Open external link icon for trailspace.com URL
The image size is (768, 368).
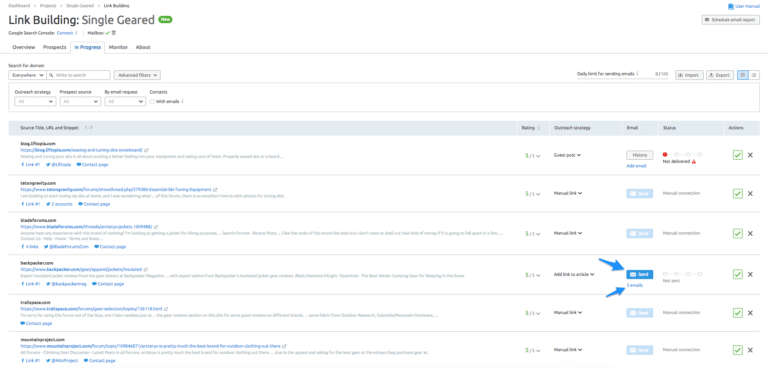167,309
